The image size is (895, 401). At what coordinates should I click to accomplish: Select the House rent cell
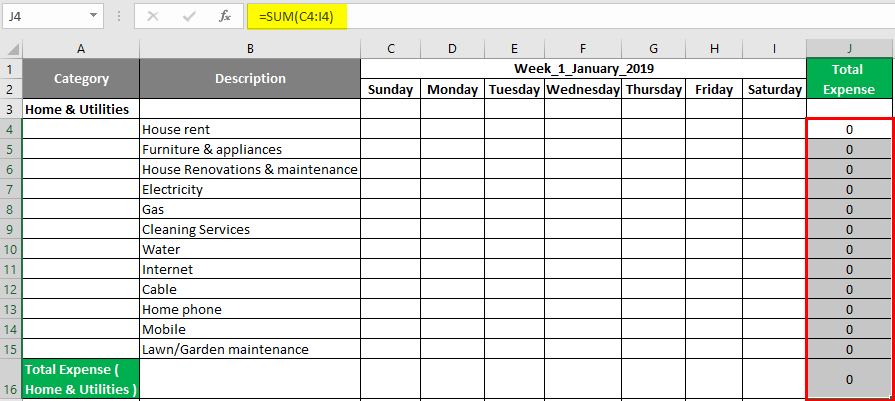coord(250,129)
